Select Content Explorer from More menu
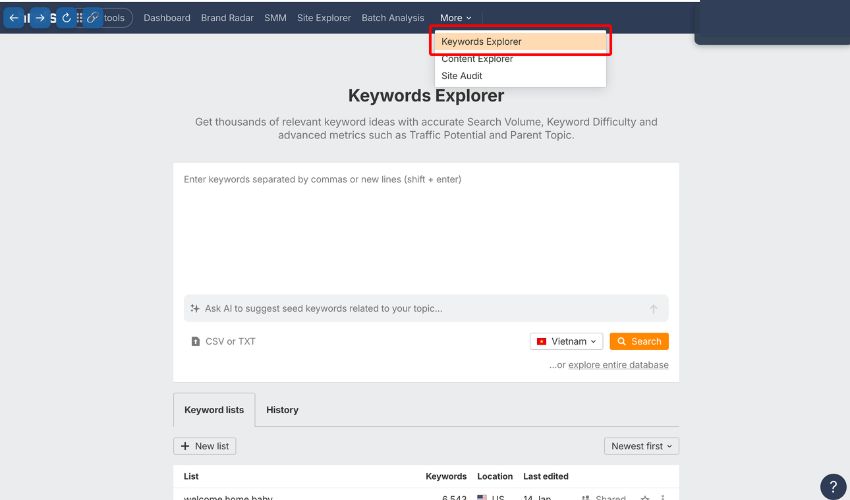The image size is (850, 500). (x=520, y=59)
